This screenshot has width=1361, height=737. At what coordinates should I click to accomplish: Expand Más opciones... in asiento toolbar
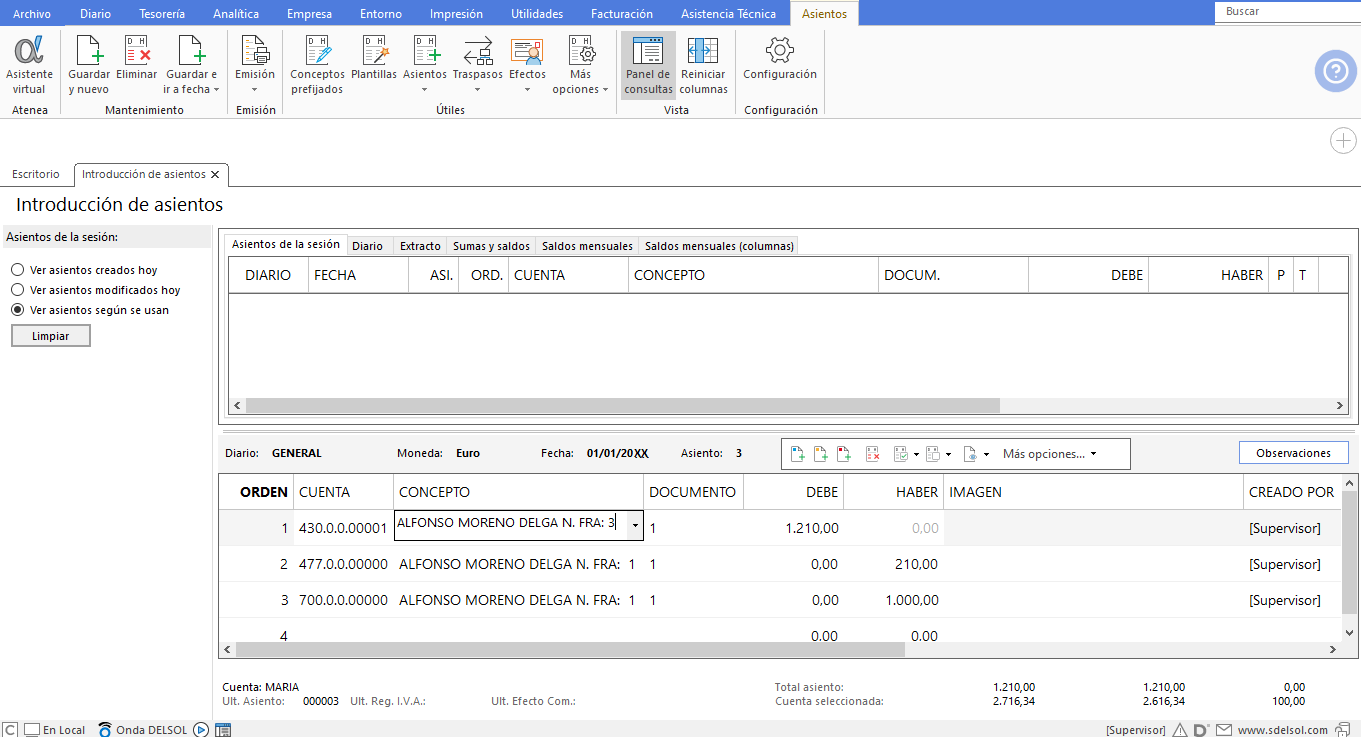1049,453
